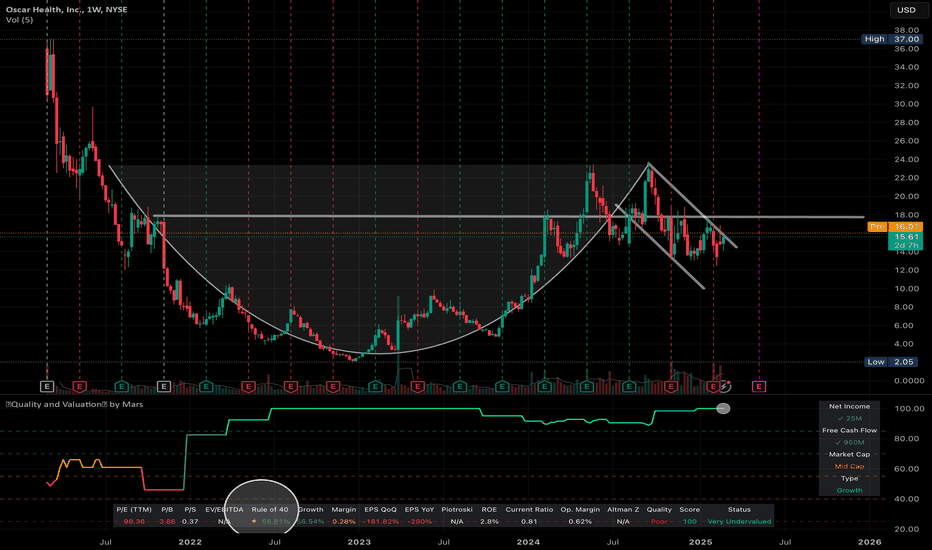Click the Current Ratio value 0.81
Image resolution: width=932 pixels, height=550 pixels.
coord(529,521)
